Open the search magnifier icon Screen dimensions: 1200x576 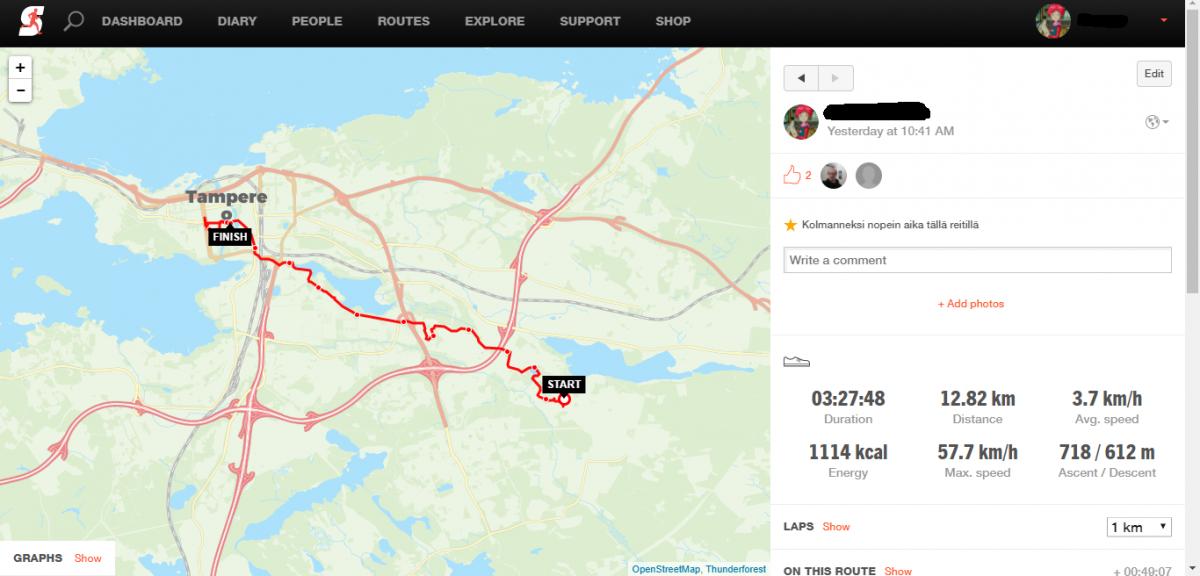click(x=73, y=20)
